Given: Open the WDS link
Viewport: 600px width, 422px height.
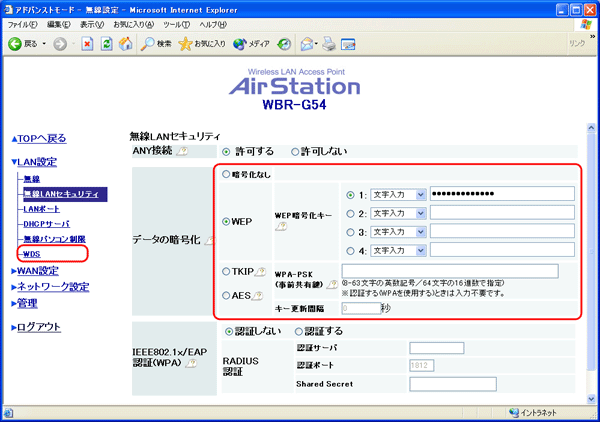Looking at the screenshot, I should (x=32, y=254).
